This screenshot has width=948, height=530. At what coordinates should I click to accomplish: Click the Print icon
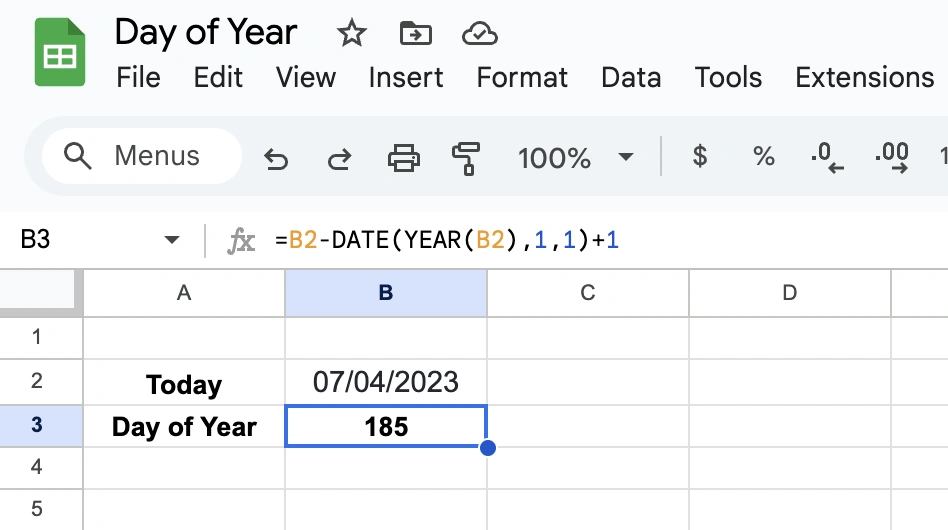tap(404, 158)
